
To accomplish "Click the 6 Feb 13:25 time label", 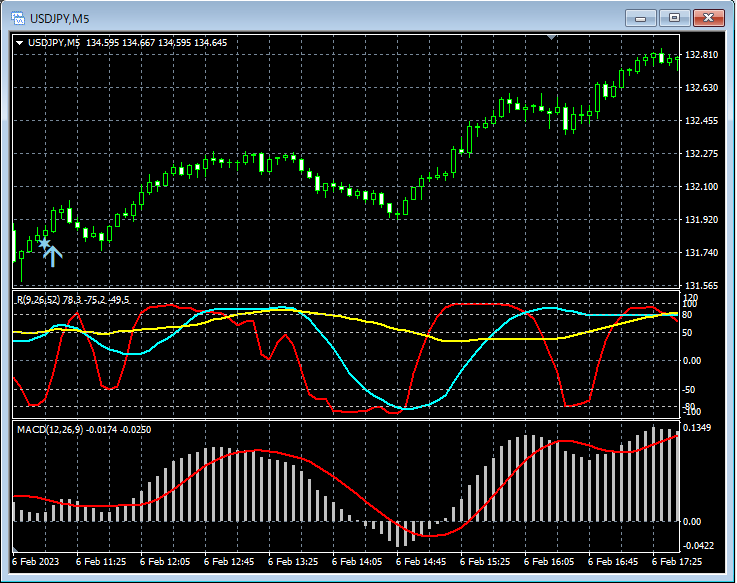I will [293, 561].
